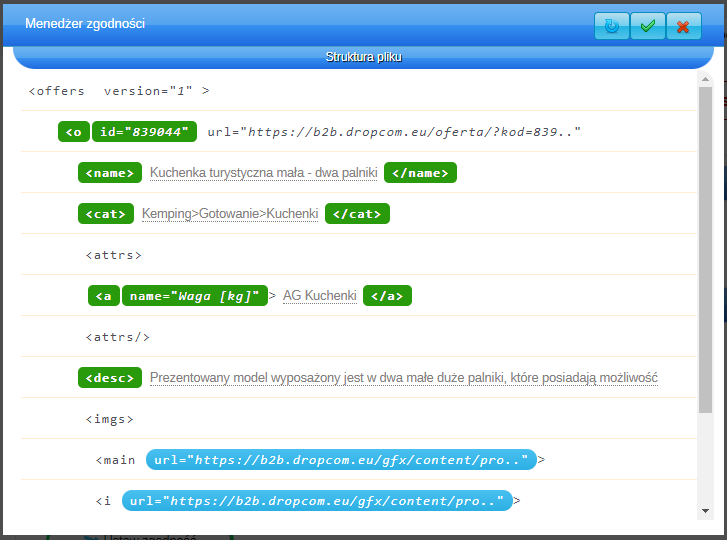
Task: Select the green <a attribute tag
Action: [x=104, y=296]
